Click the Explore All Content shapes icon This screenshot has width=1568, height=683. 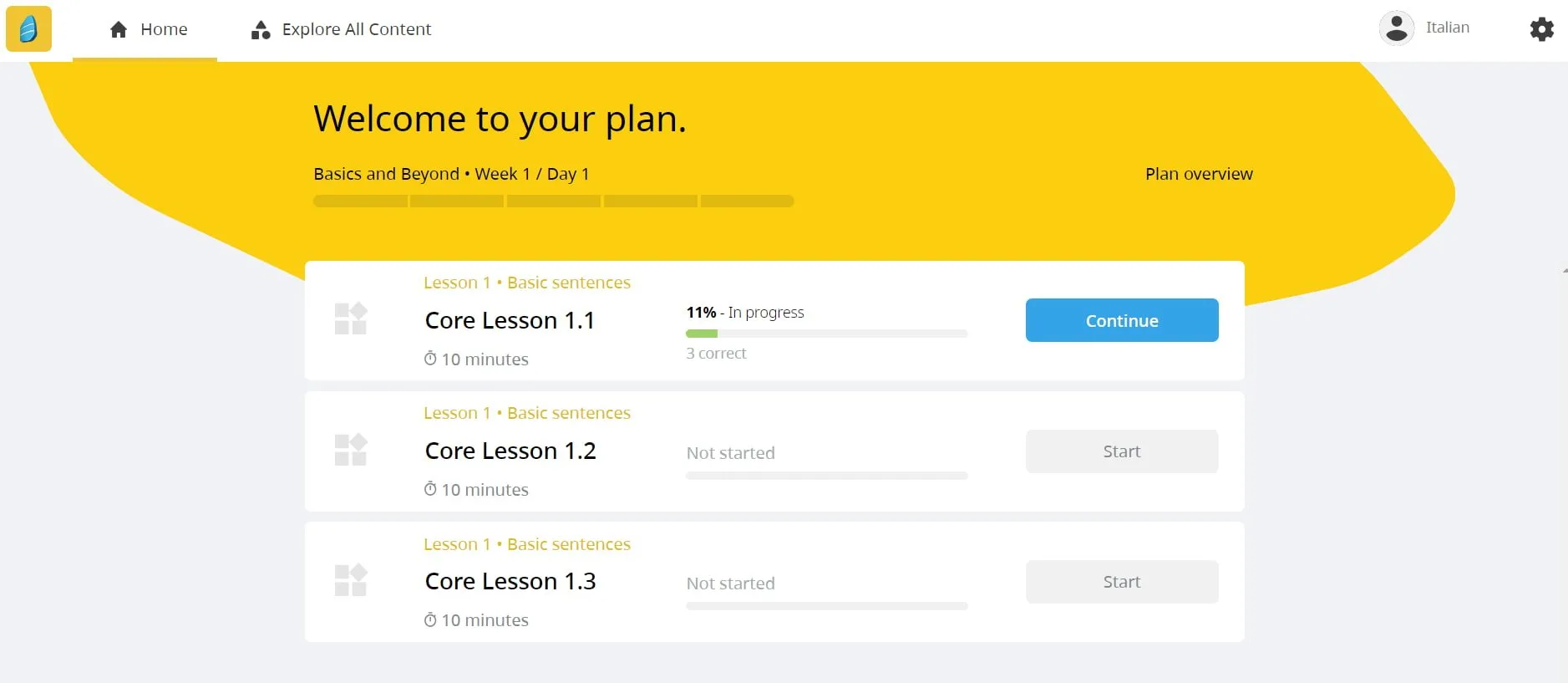(261, 30)
